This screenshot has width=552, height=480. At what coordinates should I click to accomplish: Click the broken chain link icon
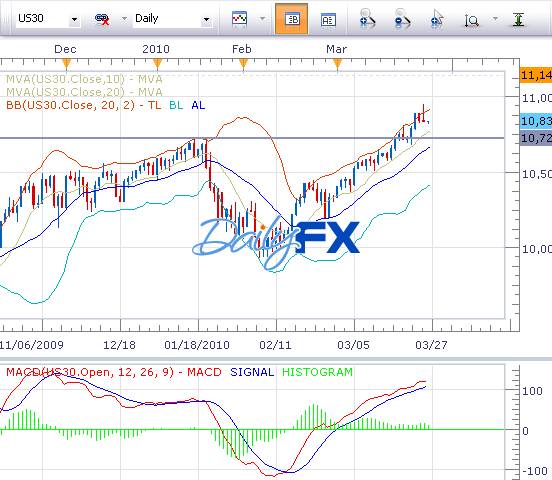click(x=102, y=19)
